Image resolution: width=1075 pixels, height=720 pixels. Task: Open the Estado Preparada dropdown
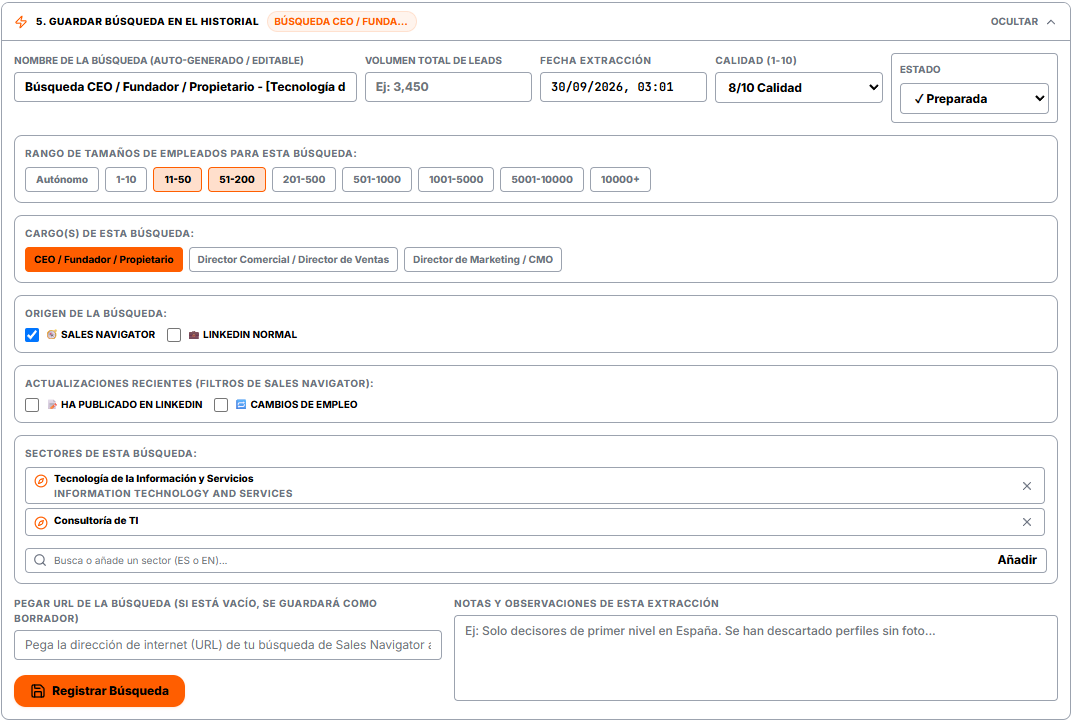click(974, 99)
